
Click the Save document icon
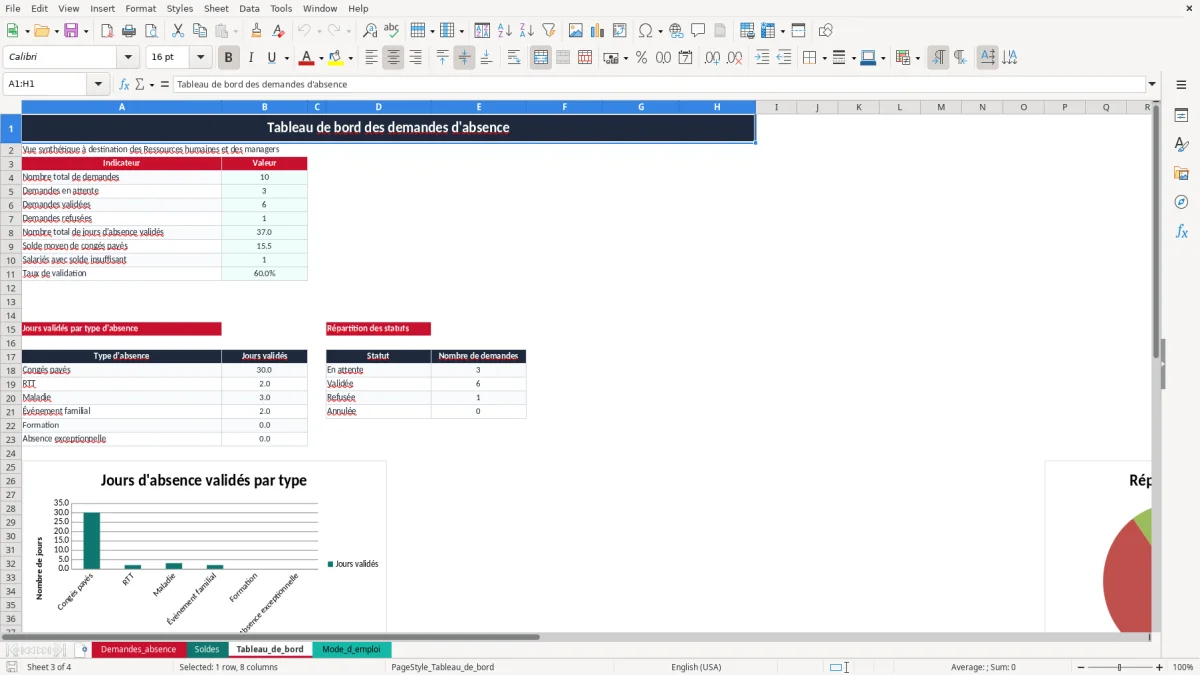[x=71, y=31]
